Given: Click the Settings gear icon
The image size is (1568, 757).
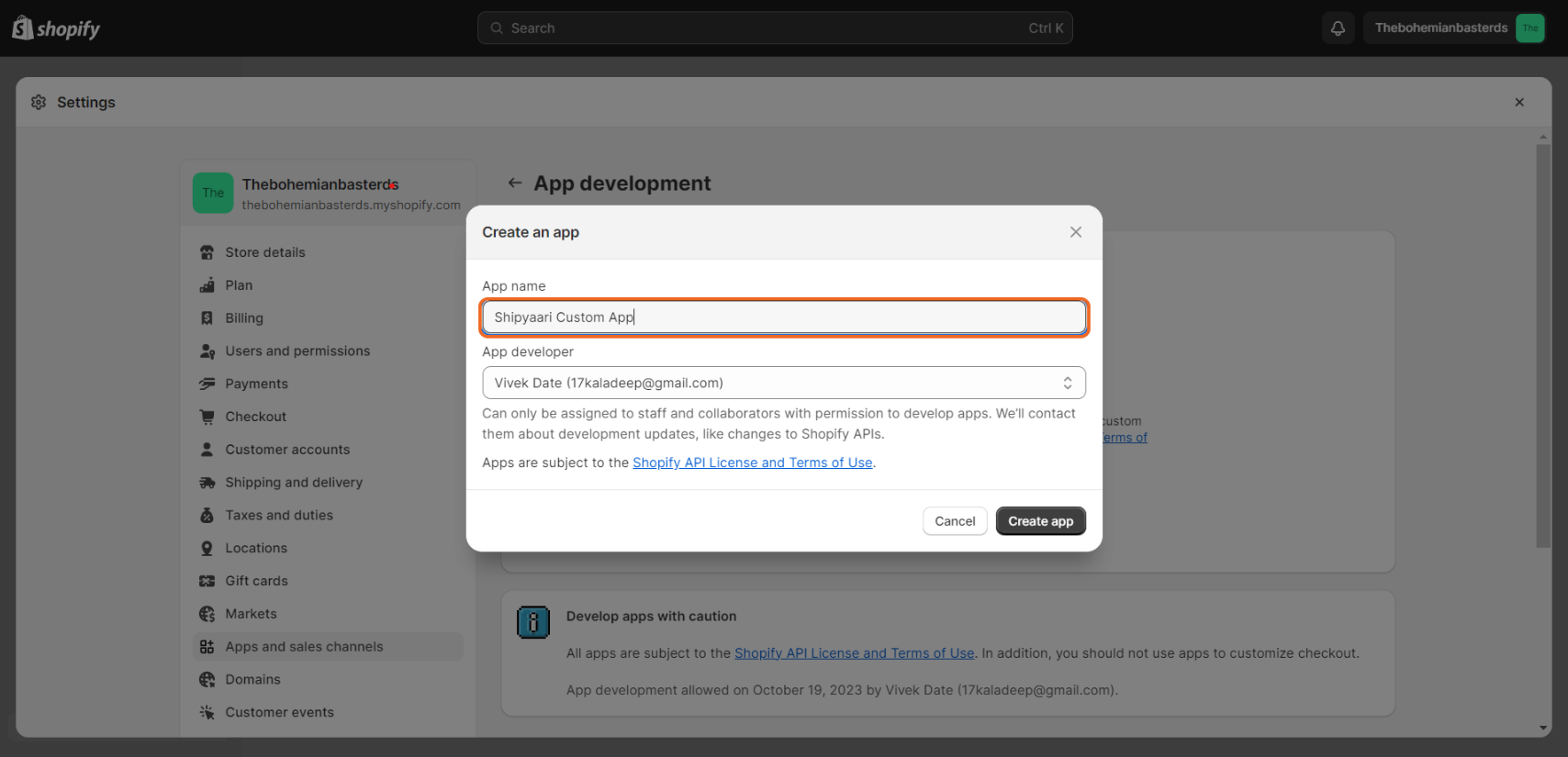Looking at the screenshot, I should (x=39, y=102).
